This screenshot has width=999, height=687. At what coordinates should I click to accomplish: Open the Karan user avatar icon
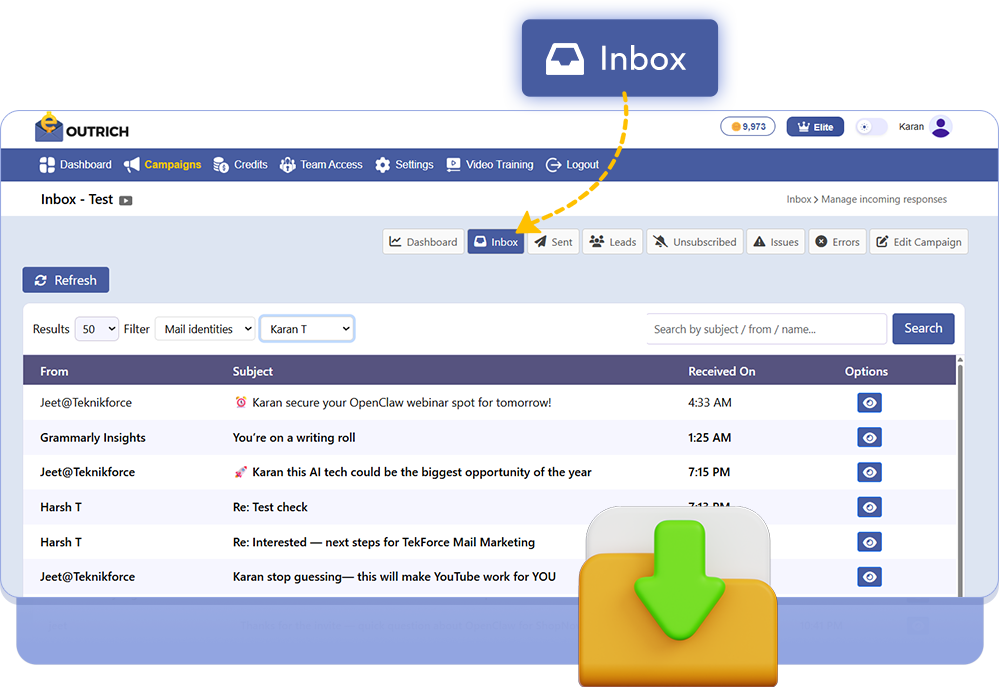pyautogui.click(x=940, y=127)
